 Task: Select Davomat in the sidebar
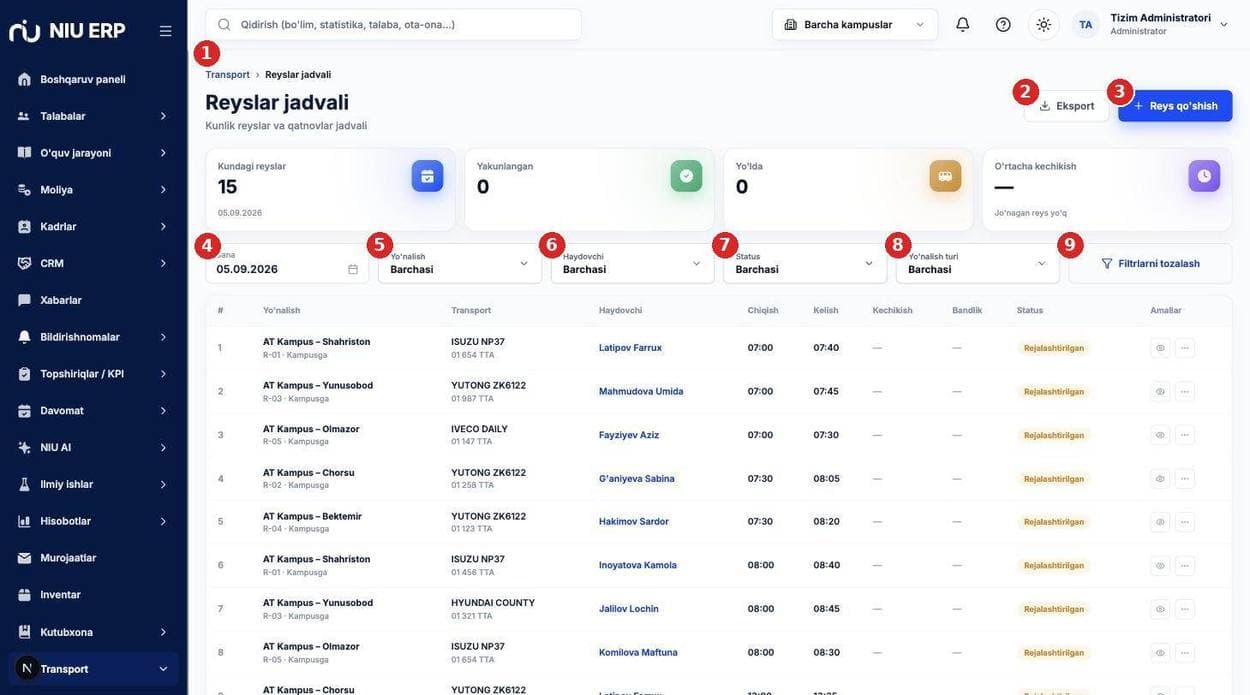(x=93, y=411)
